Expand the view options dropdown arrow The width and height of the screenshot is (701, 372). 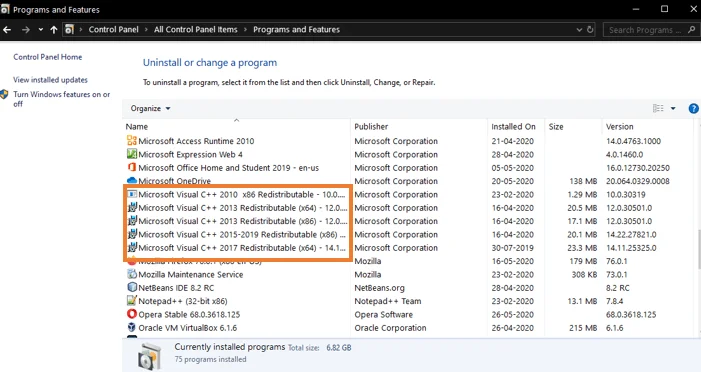[x=673, y=108]
